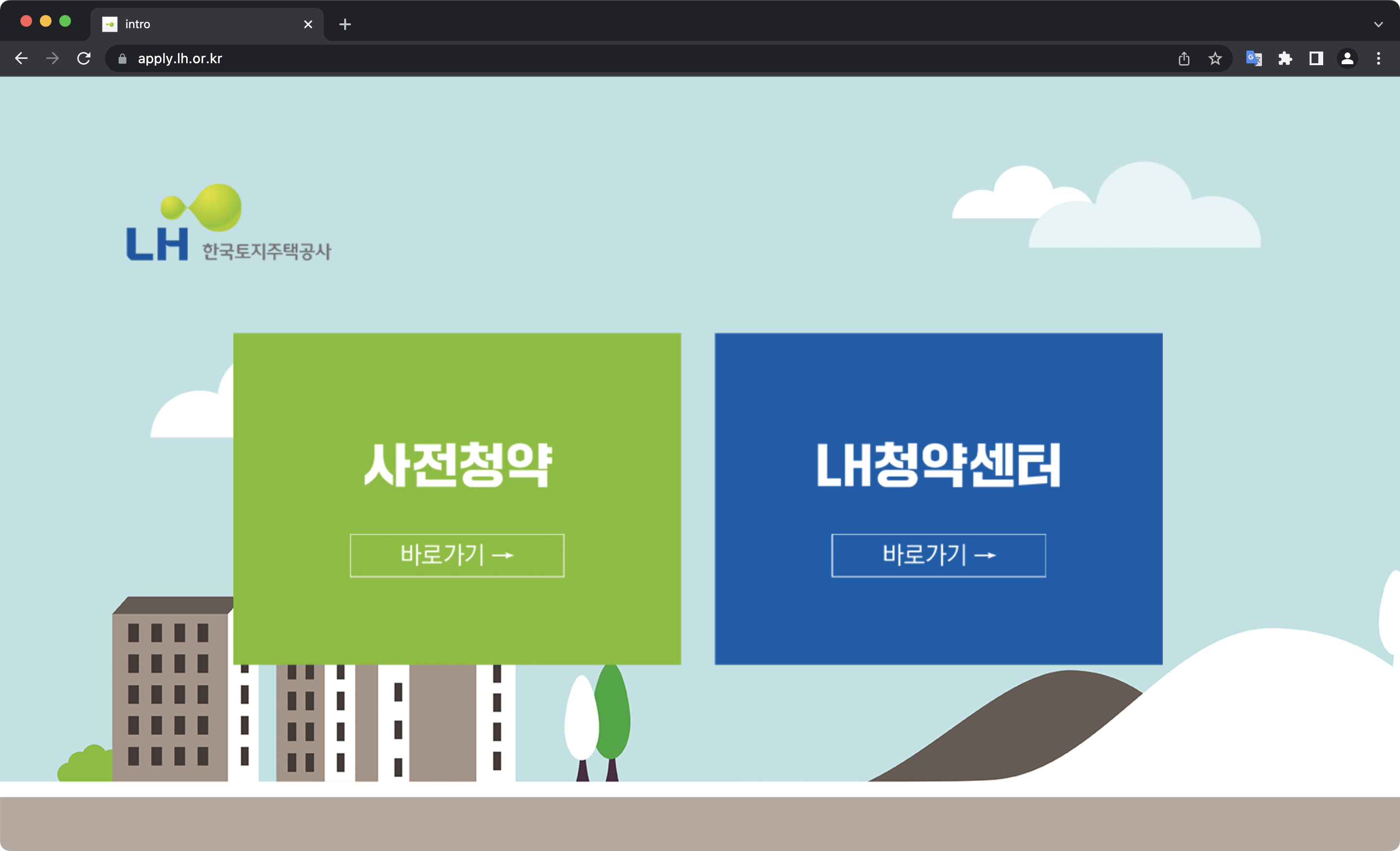
Task: Click the extensions puzzle icon
Action: (1286, 58)
